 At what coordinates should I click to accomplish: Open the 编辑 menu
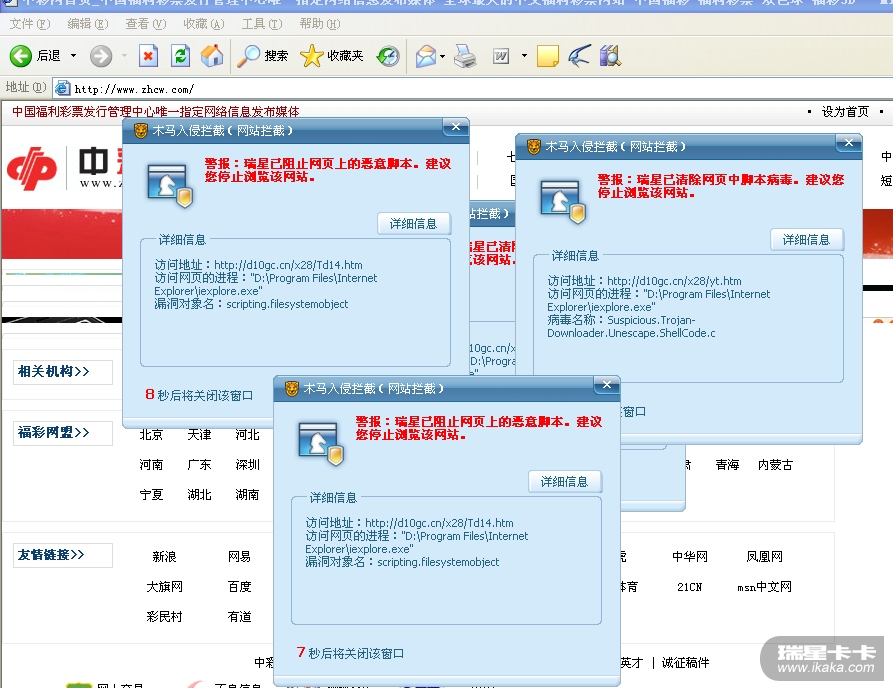(87, 24)
